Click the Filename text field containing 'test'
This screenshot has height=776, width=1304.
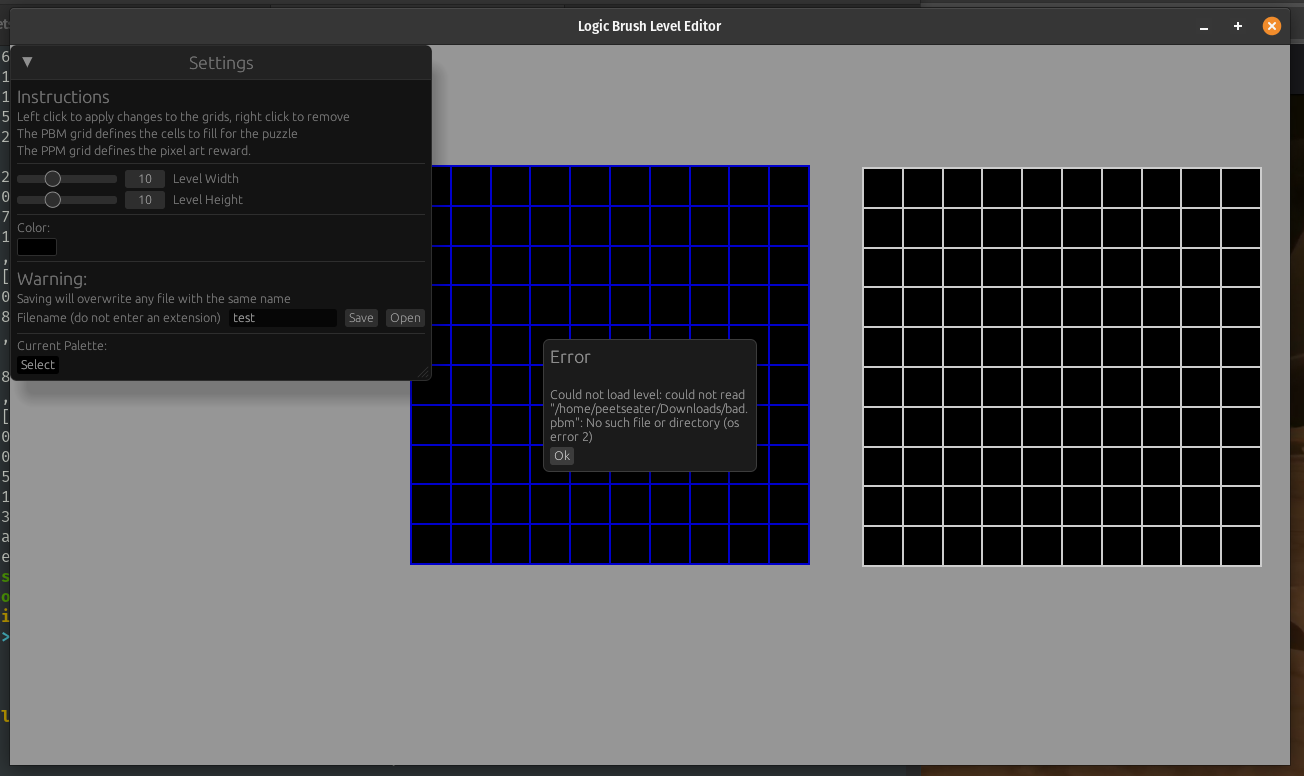(282, 318)
